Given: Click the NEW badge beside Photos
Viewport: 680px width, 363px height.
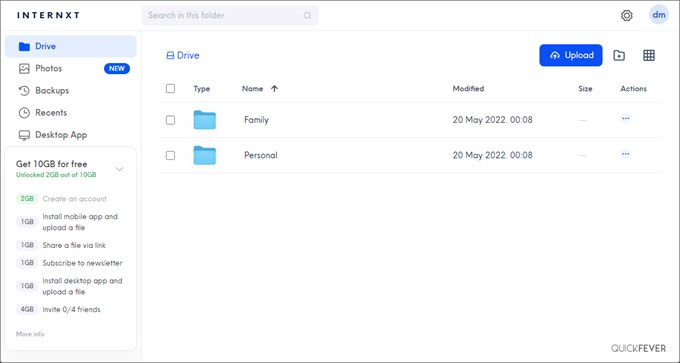Looking at the screenshot, I should 117,69.
